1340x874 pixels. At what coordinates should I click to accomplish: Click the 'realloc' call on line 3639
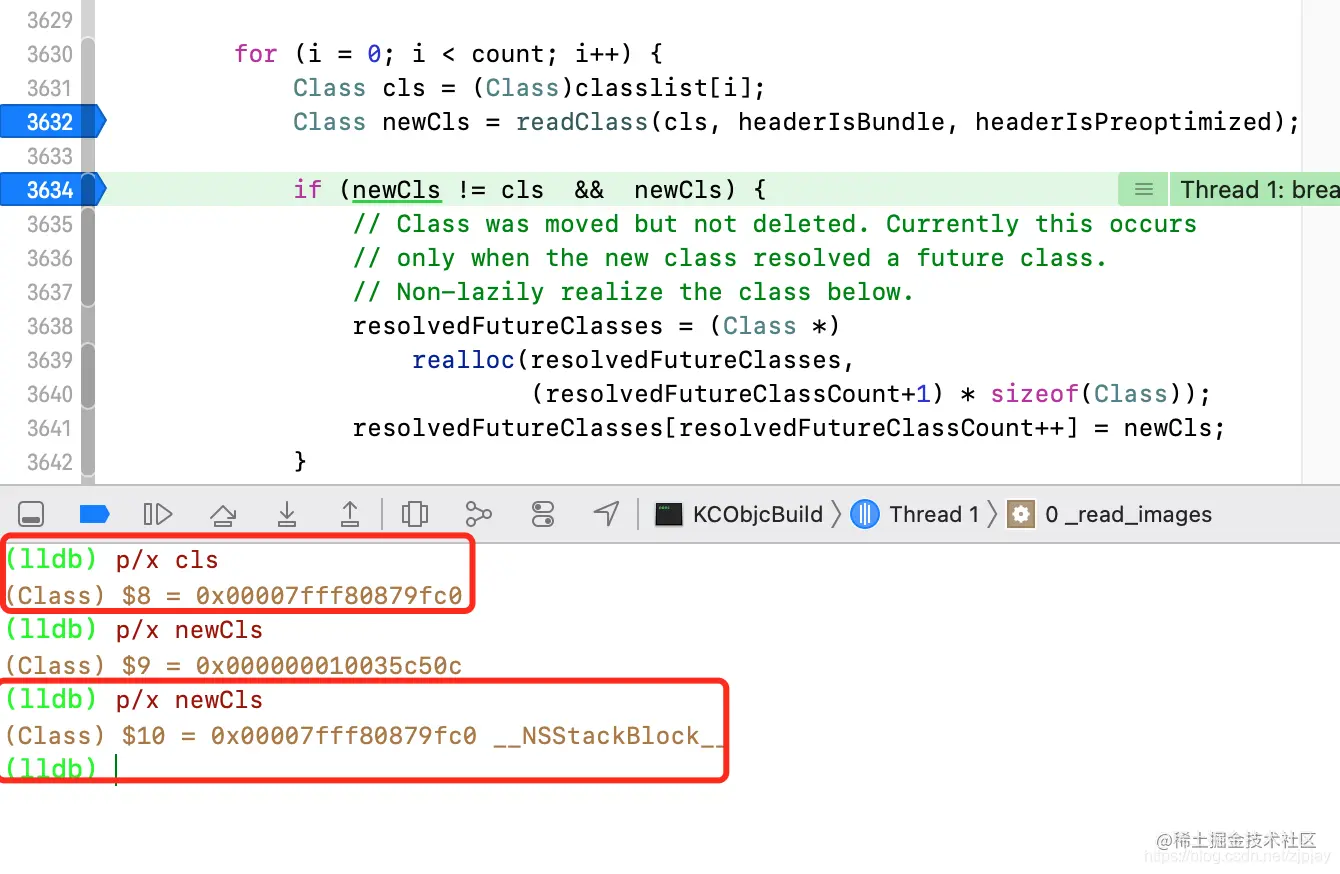click(x=463, y=360)
